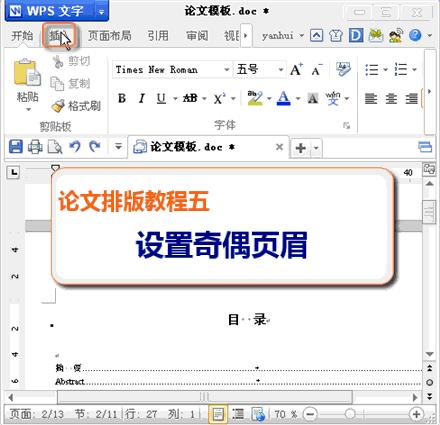
Task: Open the 插入 (Insert) tab
Action: (60, 36)
